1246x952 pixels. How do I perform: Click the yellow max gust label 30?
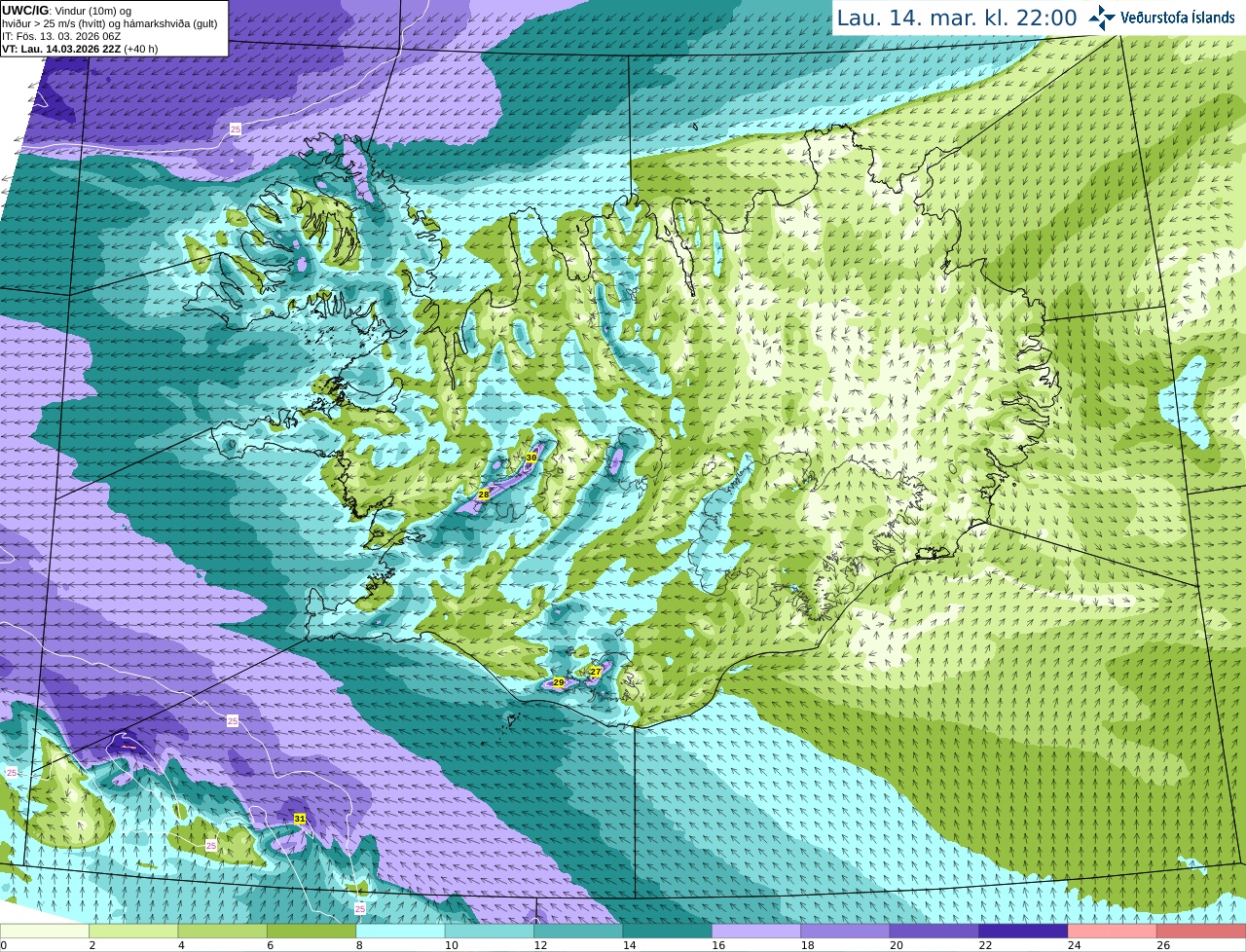click(531, 457)
